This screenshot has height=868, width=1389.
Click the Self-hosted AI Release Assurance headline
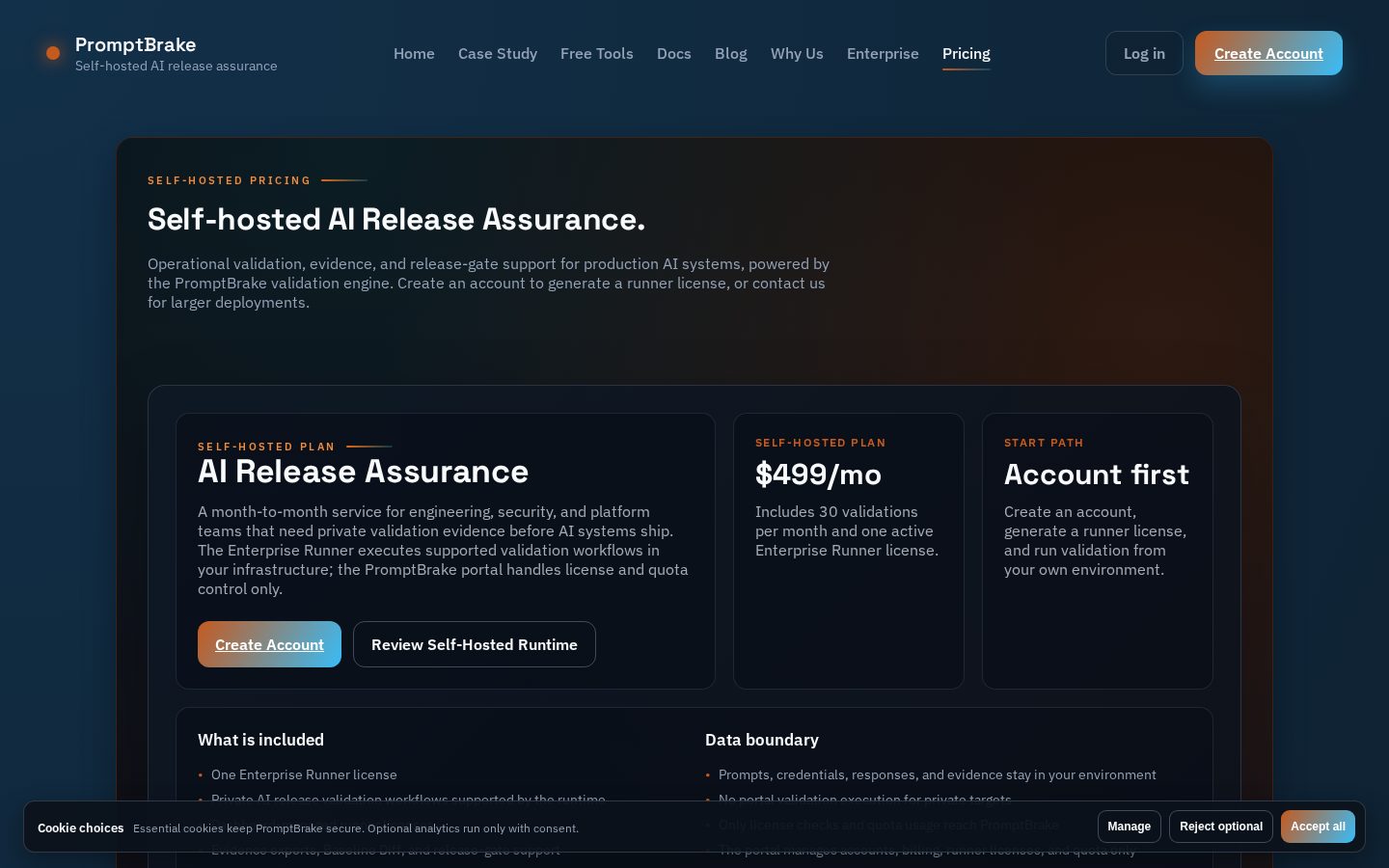tap(396, 219)
